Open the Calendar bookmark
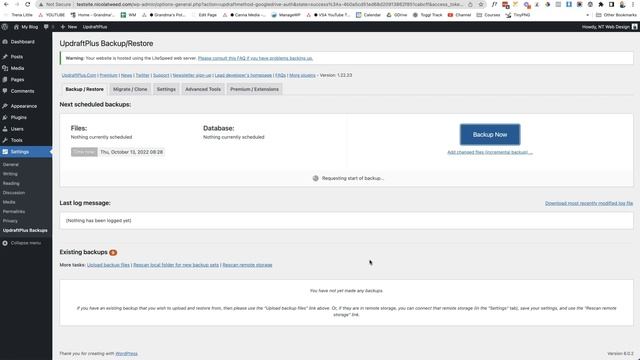Image resolution: width=640 pixels, height=360 pixels. (x=368, y=15)
